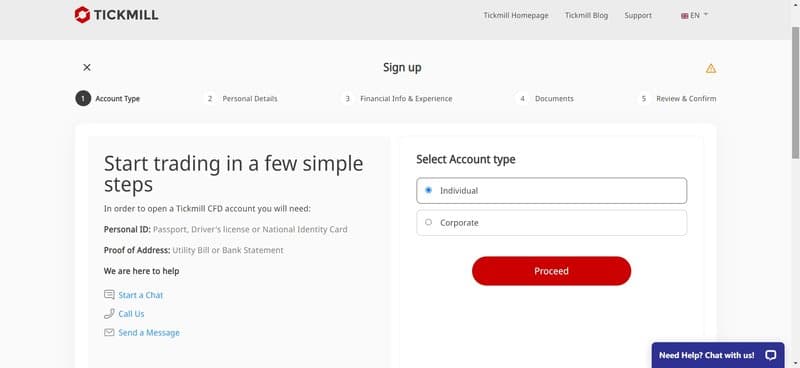Click the Call Us phone icon
The width and height of the screenshot is (800, 368).
pyautogui.click(x=109, y=313)
